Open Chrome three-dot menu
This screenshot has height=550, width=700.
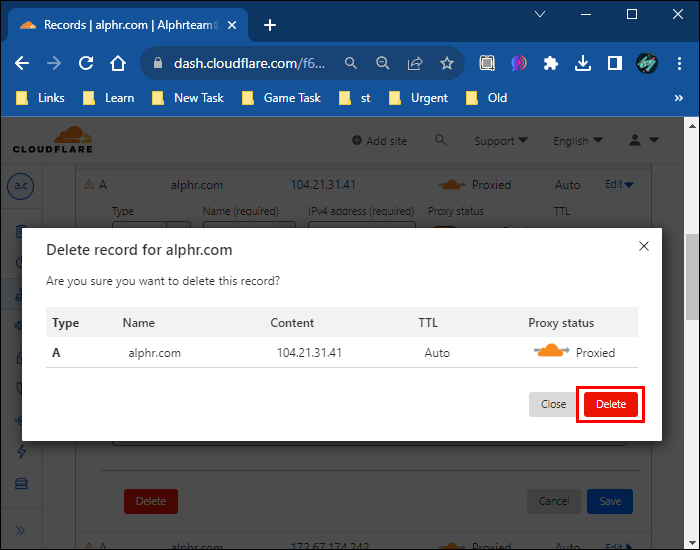pyautogui.click(x=679, y=63)
